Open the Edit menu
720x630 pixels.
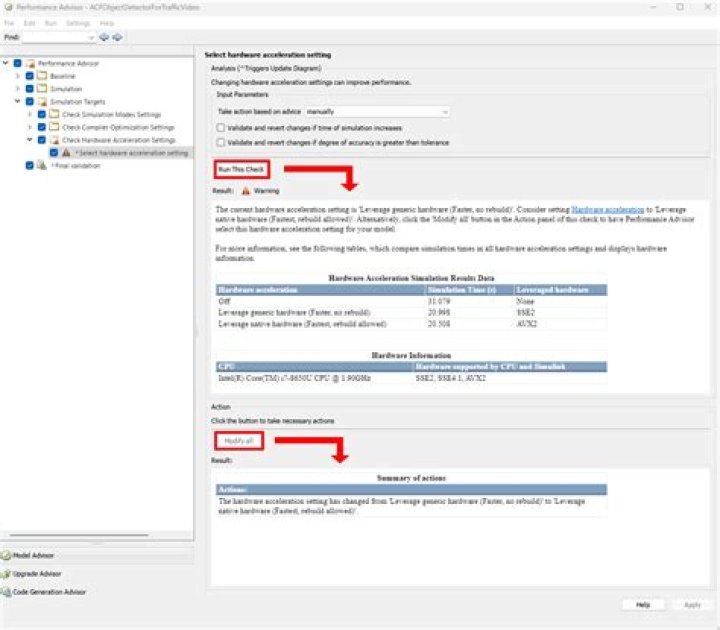pyautogui.click(x=29, y=23)
